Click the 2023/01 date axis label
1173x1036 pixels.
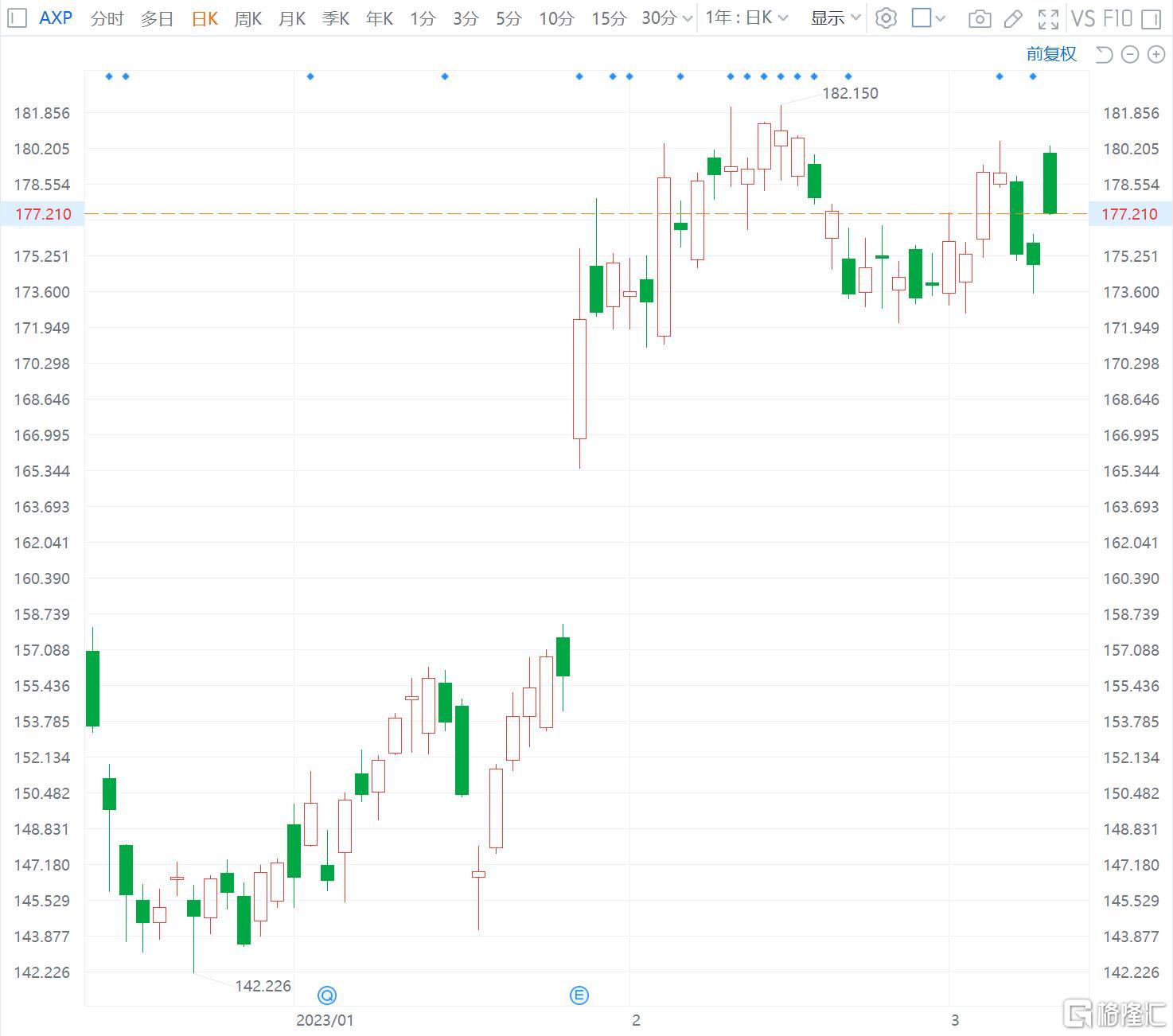pos(325,1020)
